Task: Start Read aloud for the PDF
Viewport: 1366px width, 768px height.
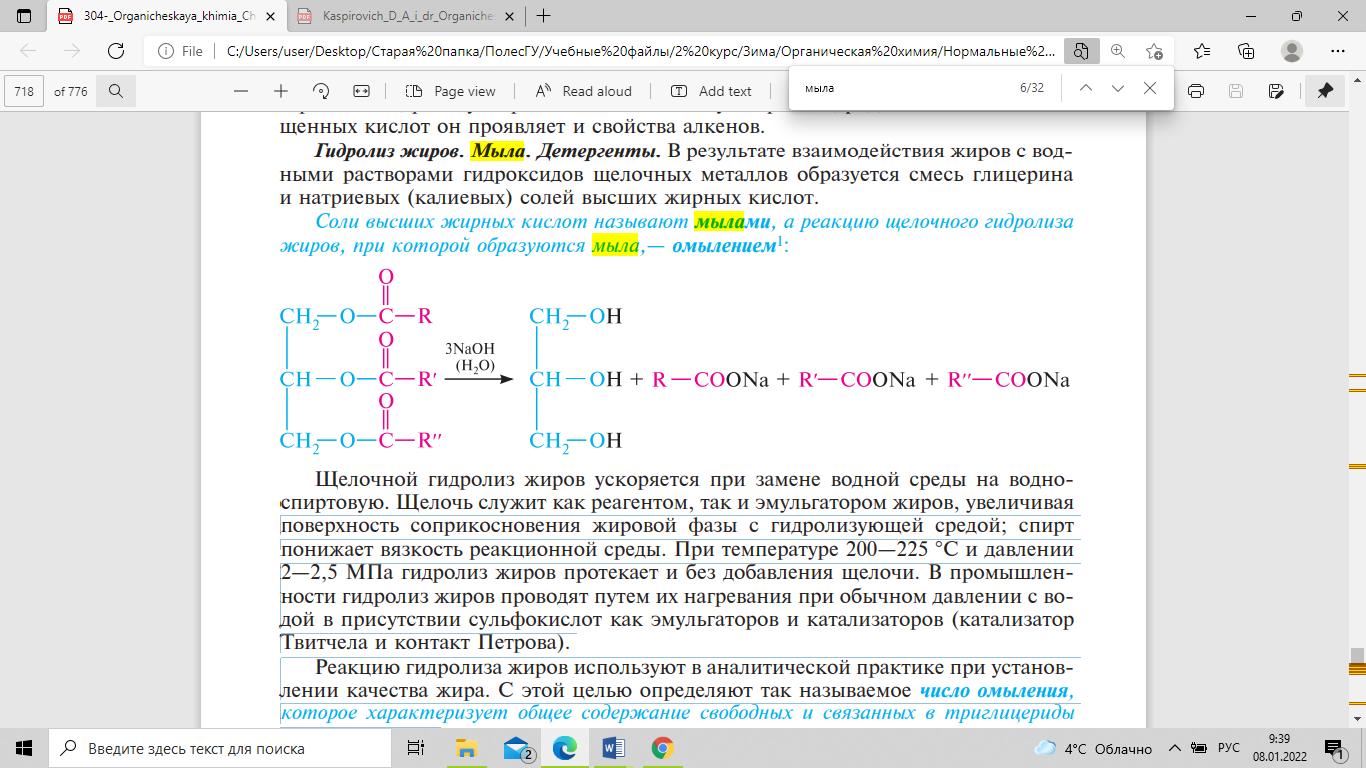Action: (x=584, y=91)
